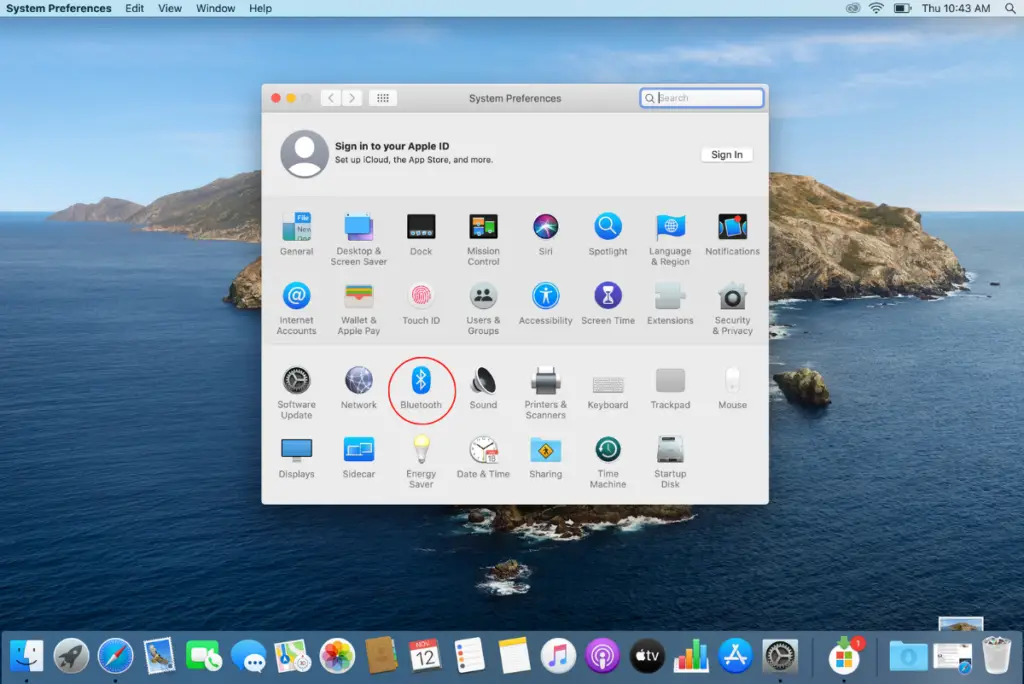Viewport: 1024px width, 684px height.
Task: Open Notifications preferences
Action: click(x=732, y=235)
